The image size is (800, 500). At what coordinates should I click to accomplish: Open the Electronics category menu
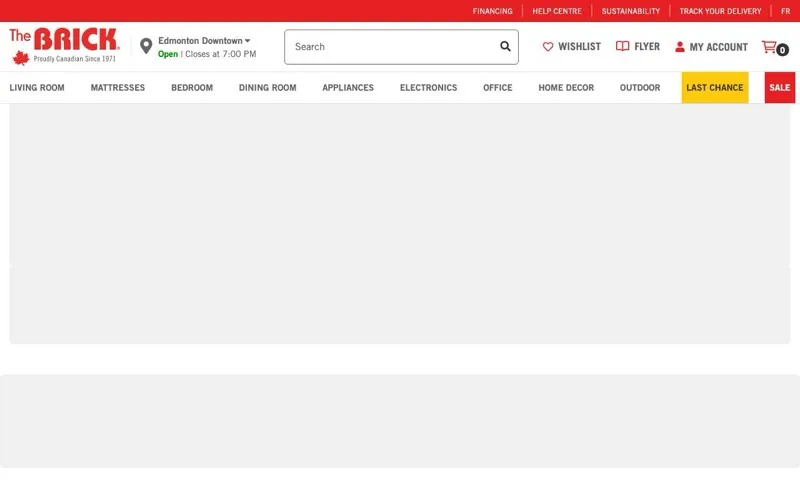429,88
